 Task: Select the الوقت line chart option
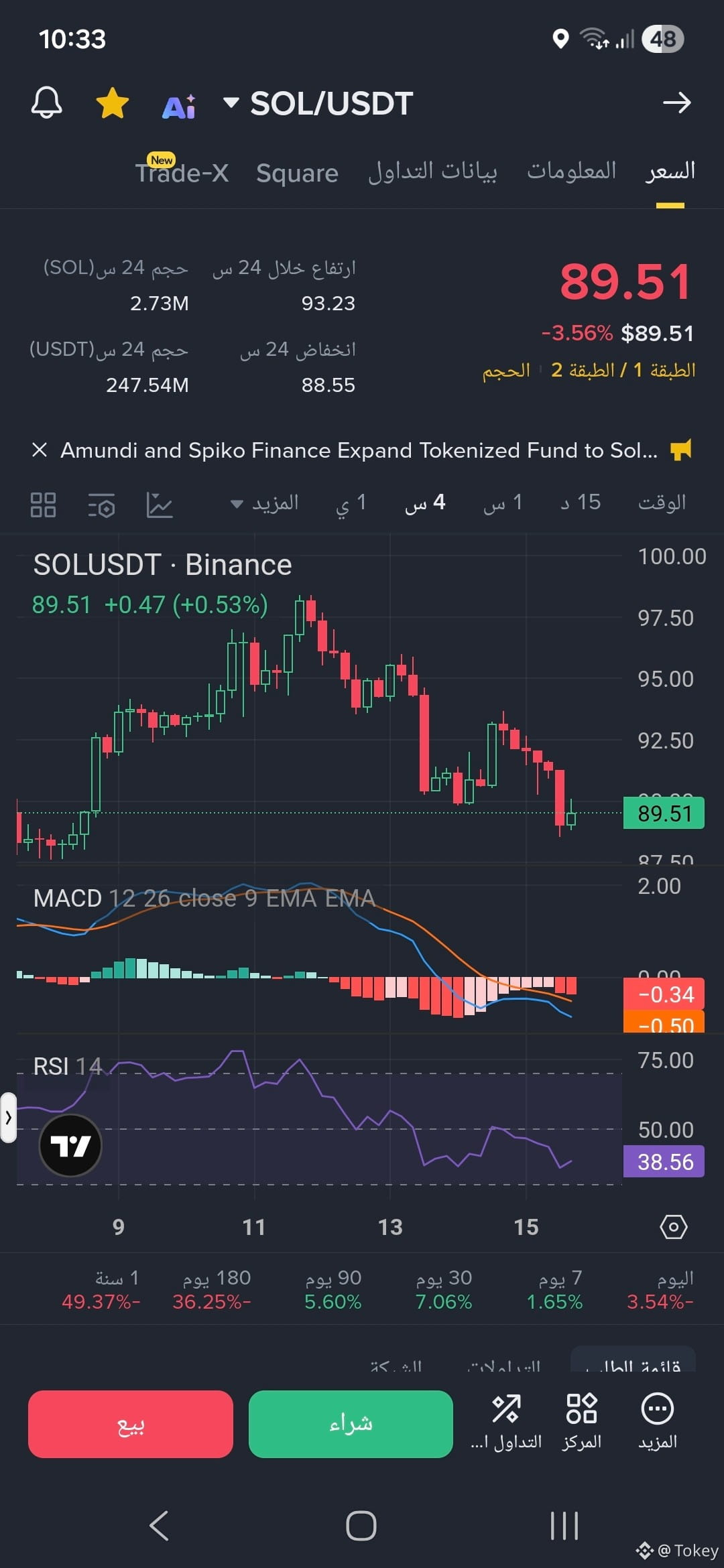662,503
